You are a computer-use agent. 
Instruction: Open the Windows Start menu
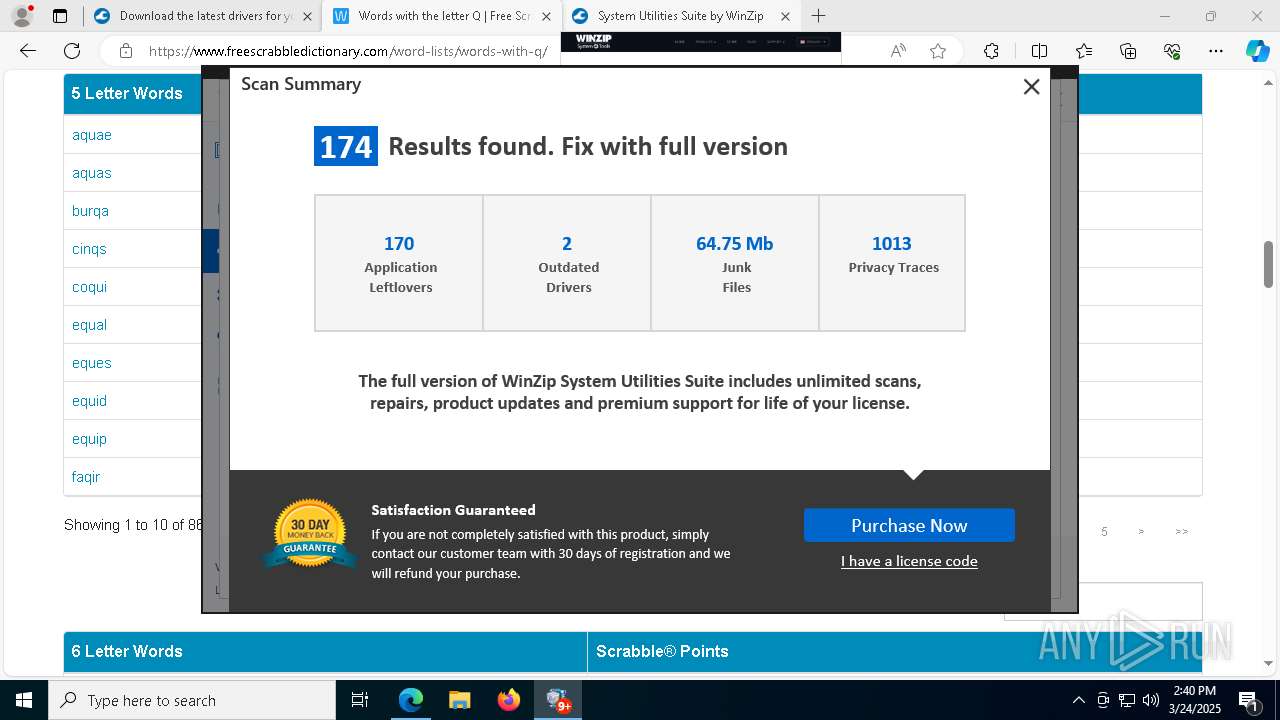coord(24,700)
